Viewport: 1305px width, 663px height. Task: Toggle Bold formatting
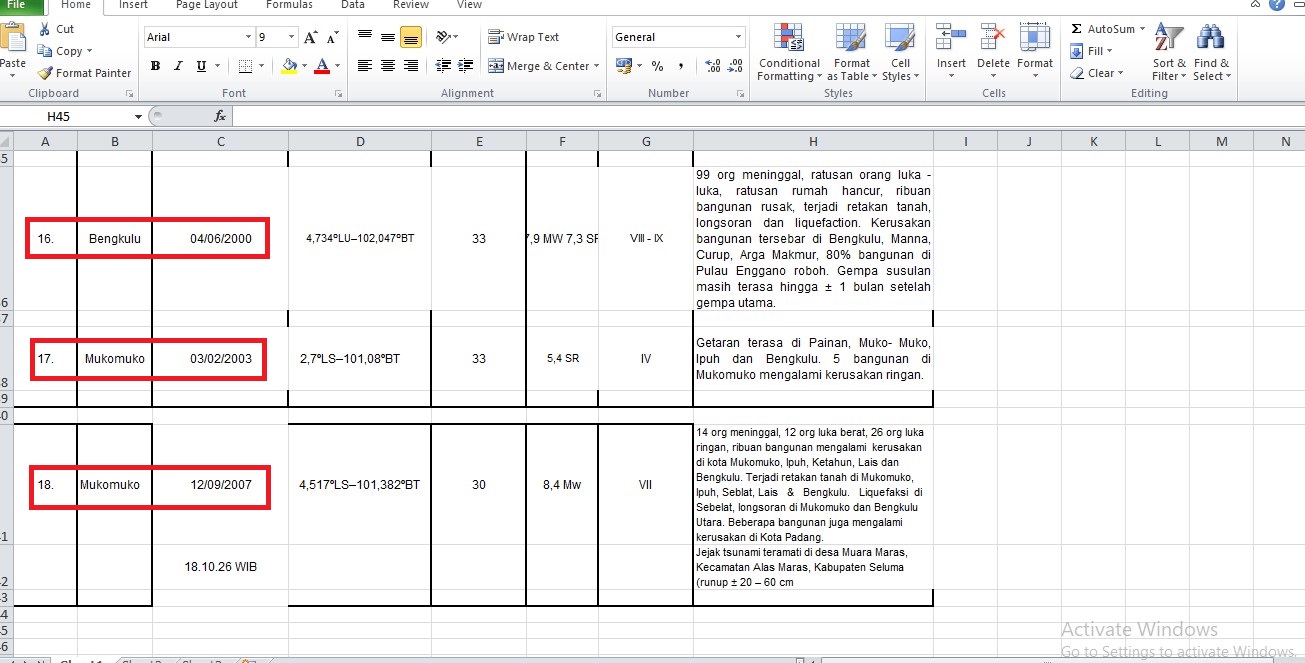coord(155,66)
